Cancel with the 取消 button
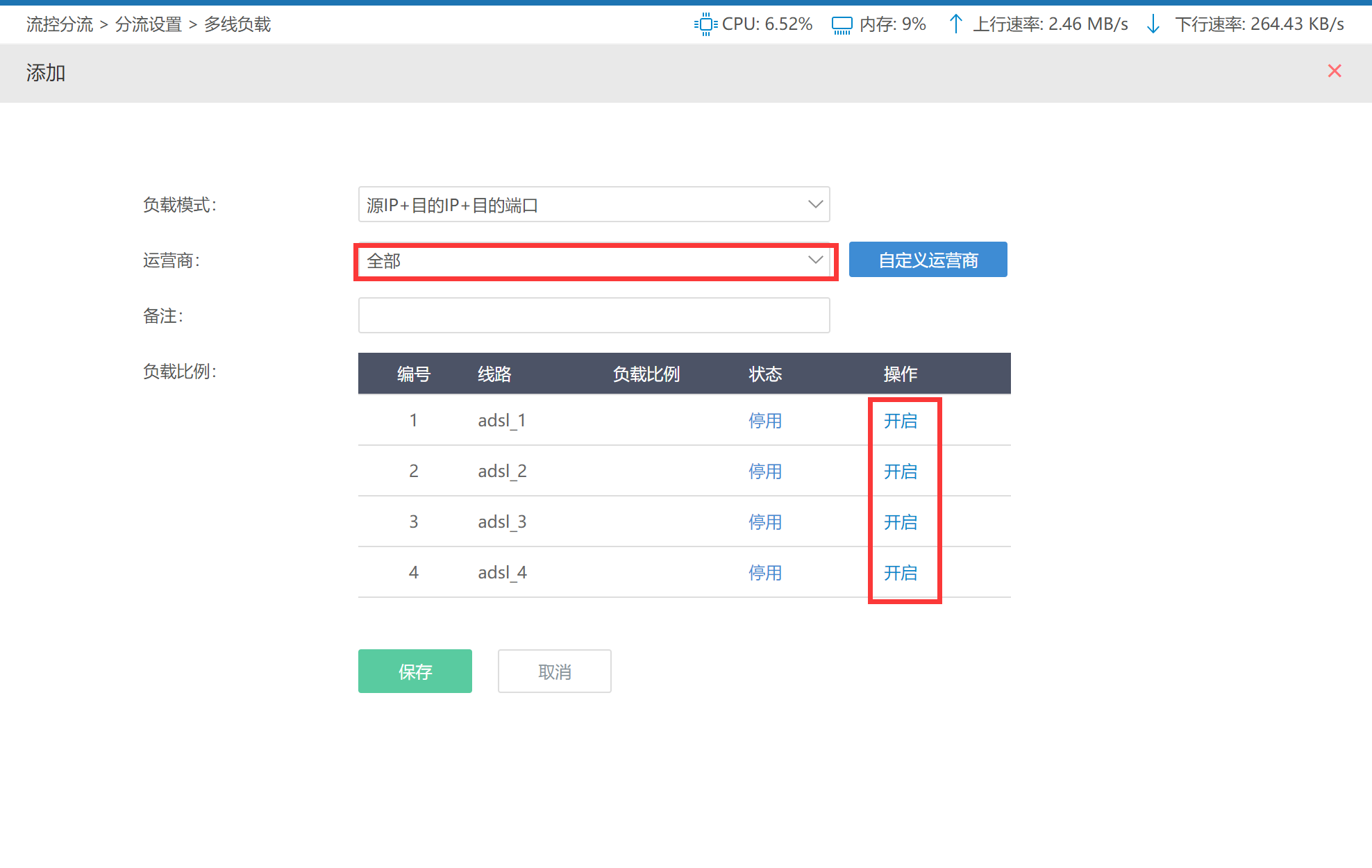 pos(554,671)
